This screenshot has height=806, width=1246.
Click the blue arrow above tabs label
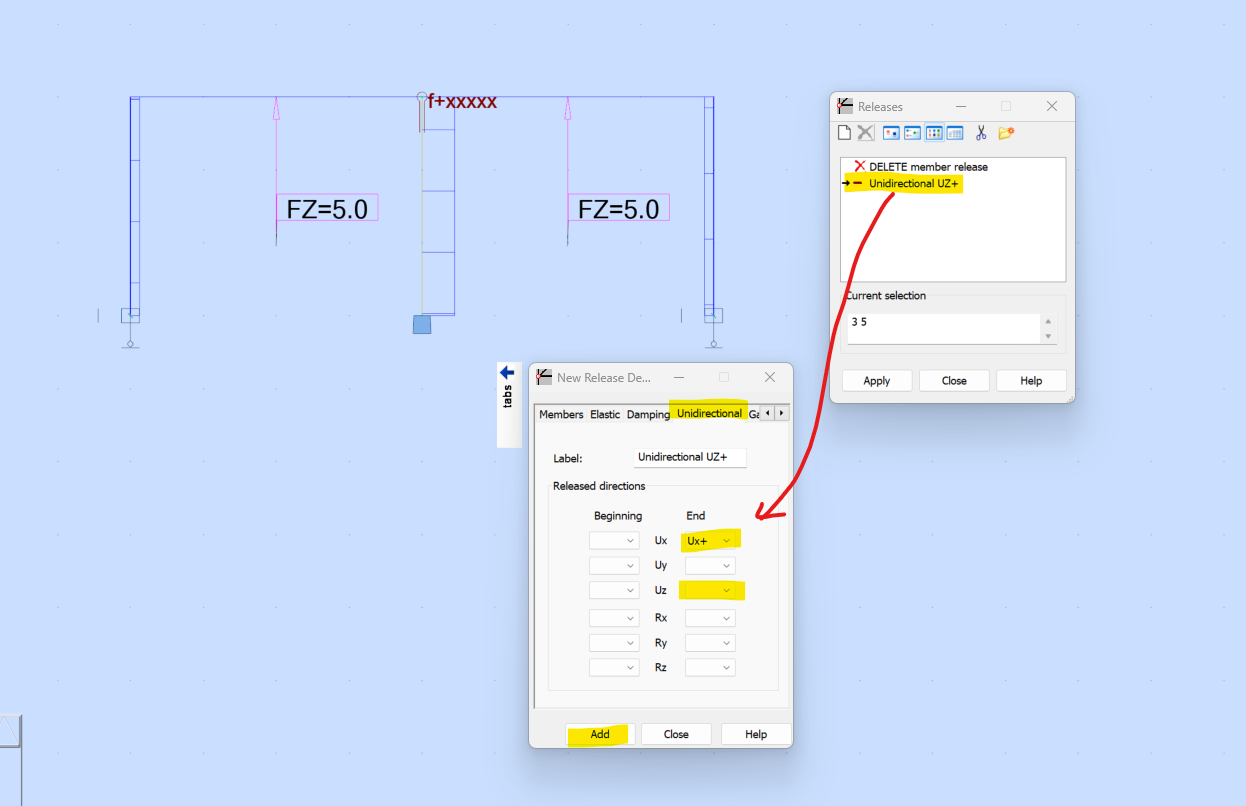507,372
